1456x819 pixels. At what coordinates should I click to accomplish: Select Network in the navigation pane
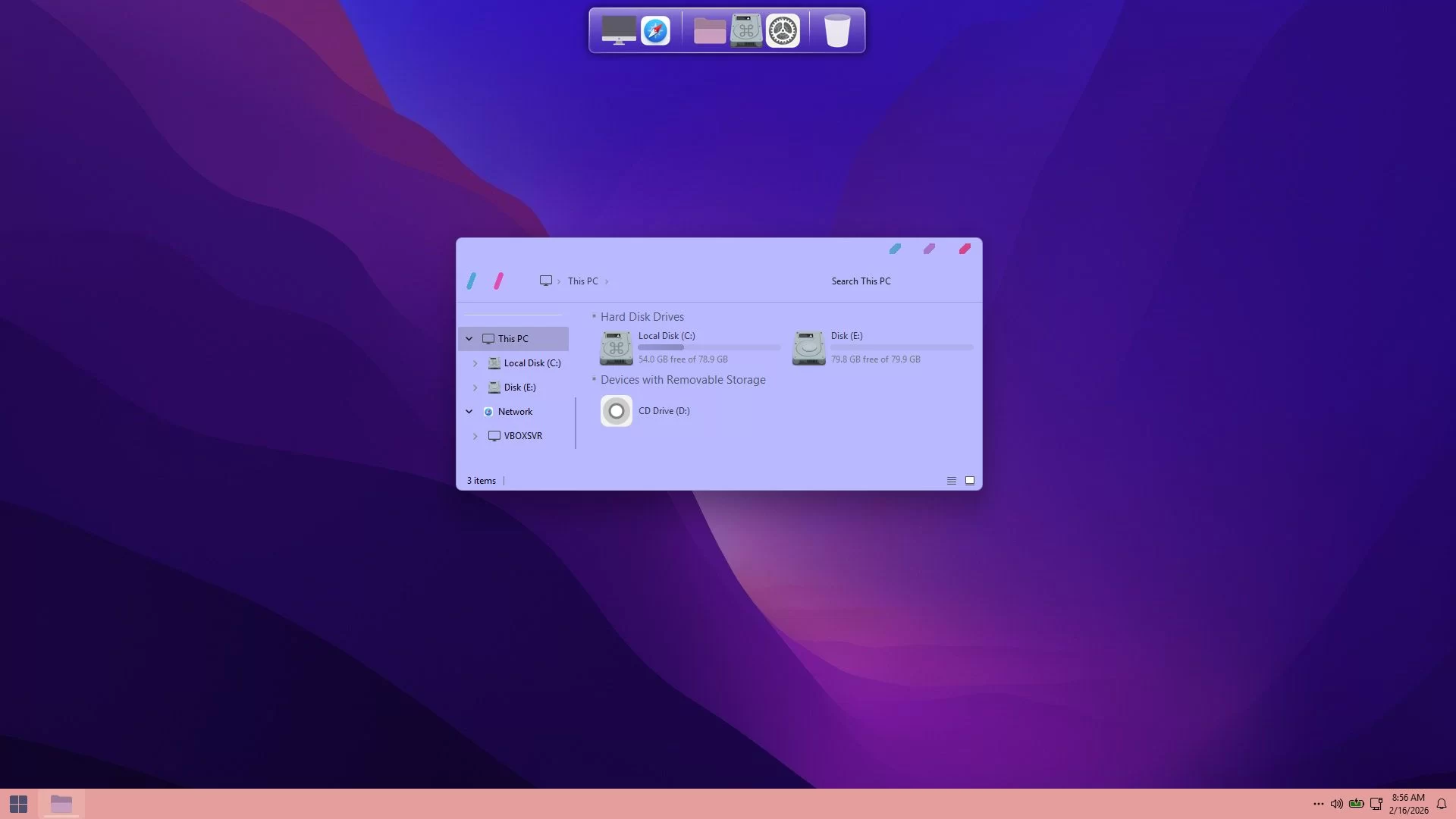coord(515,412)
